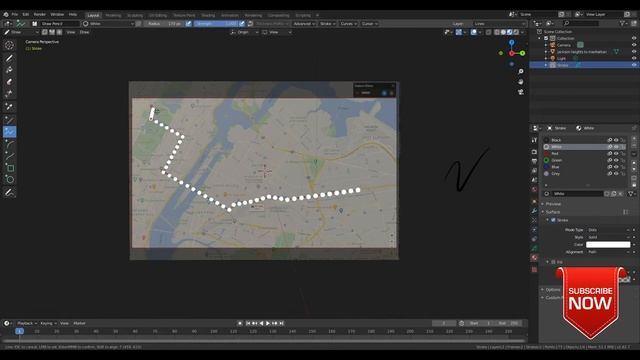640x360 pixels.
Task: Click the Blender logo menu
Action: (6, 14)
